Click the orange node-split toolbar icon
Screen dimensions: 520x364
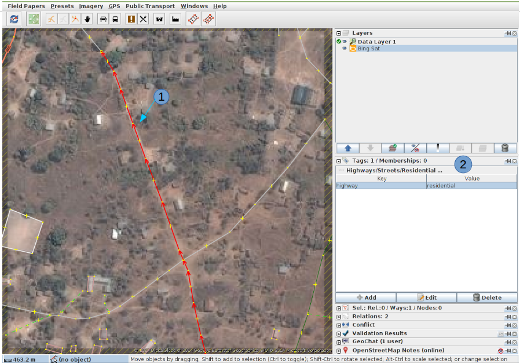pos(75,19)
